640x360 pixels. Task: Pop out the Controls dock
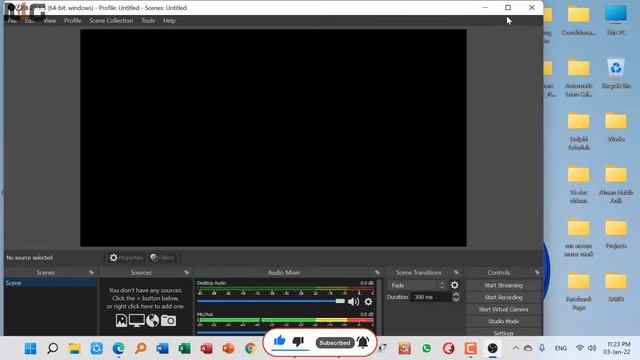click(x=537, y=272)
